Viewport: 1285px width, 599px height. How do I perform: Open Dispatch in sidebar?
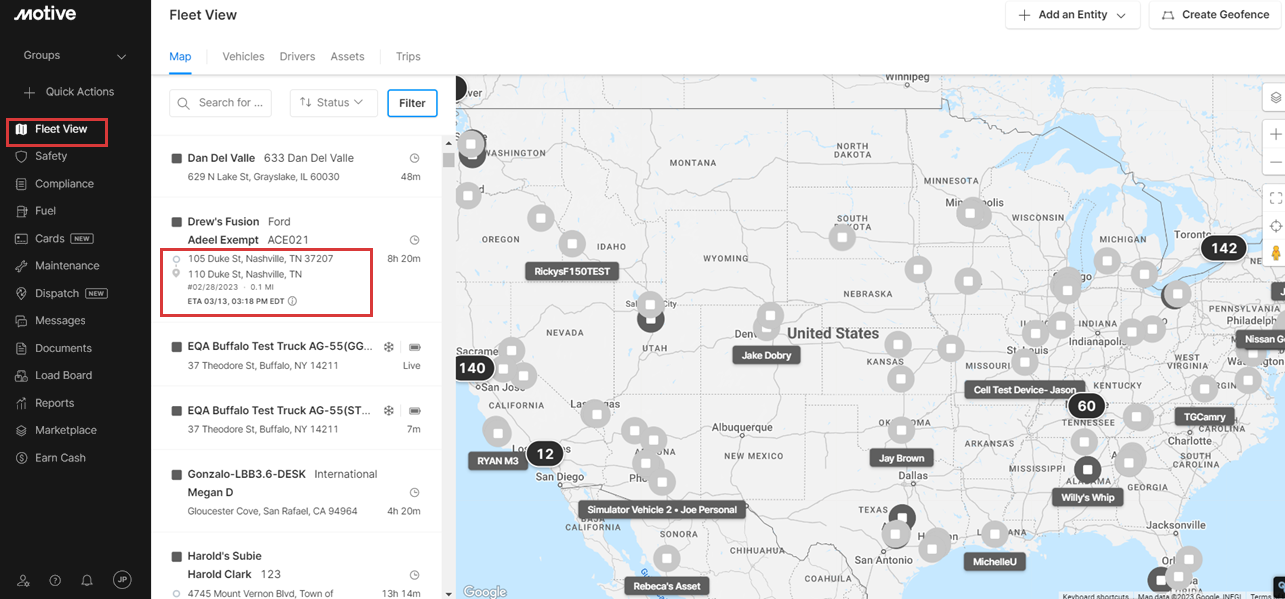tap(62, 294)
